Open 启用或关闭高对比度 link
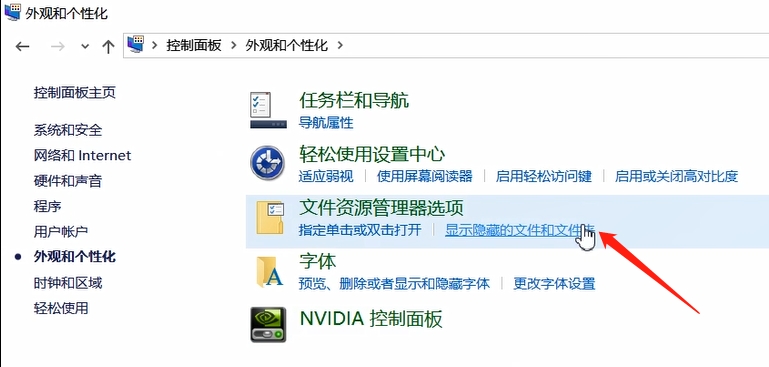The width and height of the screenshot is (769, 367). pos(677,176)
